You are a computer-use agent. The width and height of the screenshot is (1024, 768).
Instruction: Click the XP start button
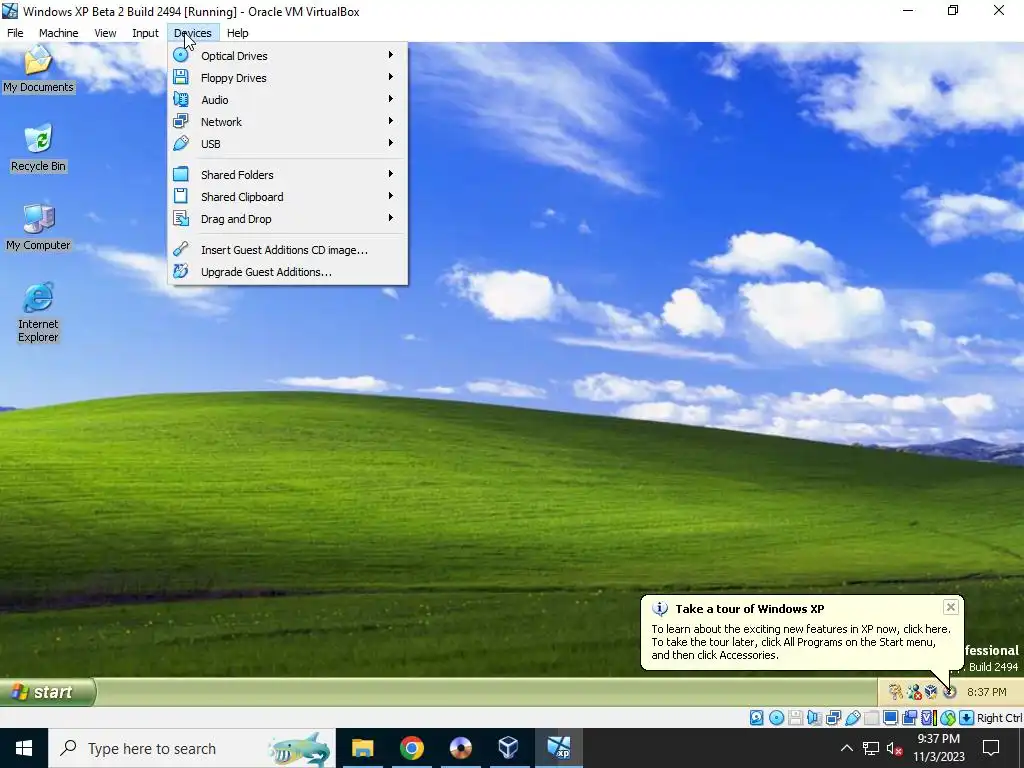pos(48,692)
